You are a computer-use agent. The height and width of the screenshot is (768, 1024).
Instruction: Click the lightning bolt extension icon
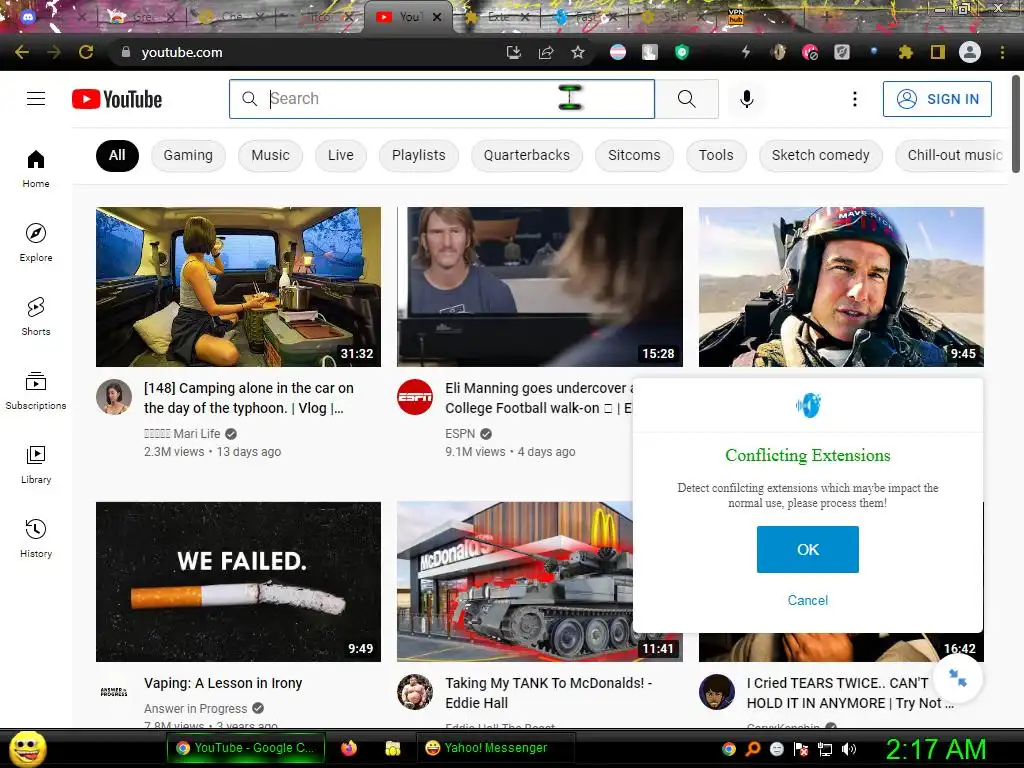point(746,52)
